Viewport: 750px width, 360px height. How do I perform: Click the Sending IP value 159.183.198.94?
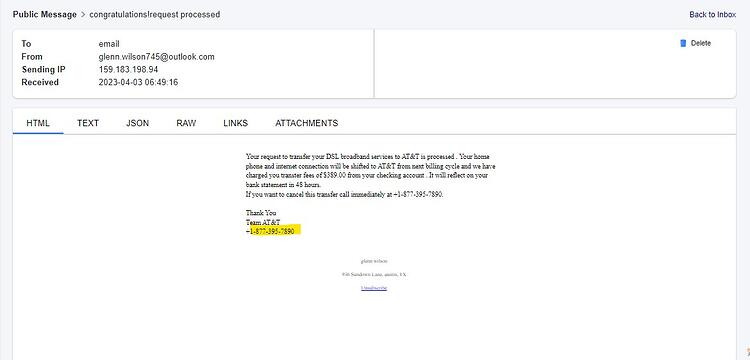[x=128, y=70]
